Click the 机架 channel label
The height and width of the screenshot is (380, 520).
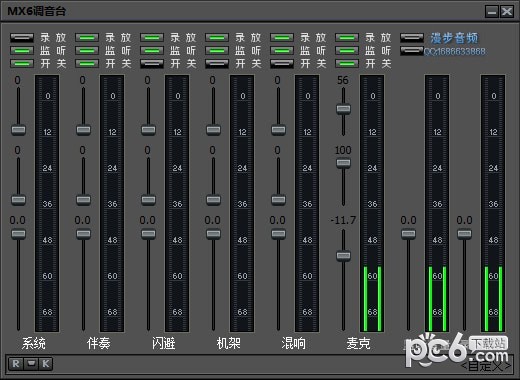229,343
